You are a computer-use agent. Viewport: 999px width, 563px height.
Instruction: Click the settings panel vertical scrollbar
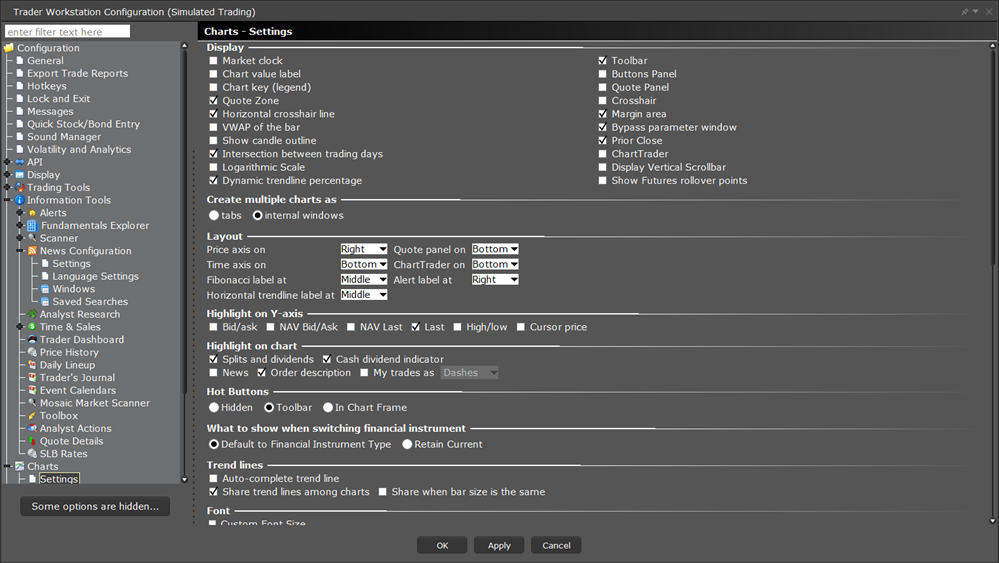993,156
